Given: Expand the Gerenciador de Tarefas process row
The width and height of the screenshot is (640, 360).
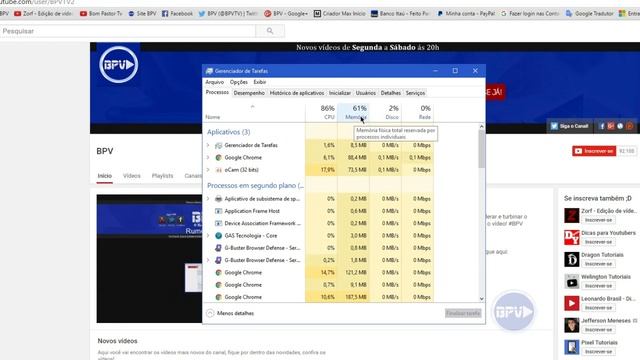Looking at the screenshot, I should 208,145.
